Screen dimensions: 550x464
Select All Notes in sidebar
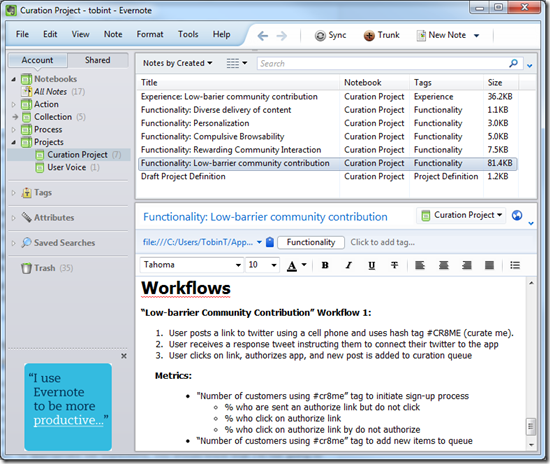[53, 92]
